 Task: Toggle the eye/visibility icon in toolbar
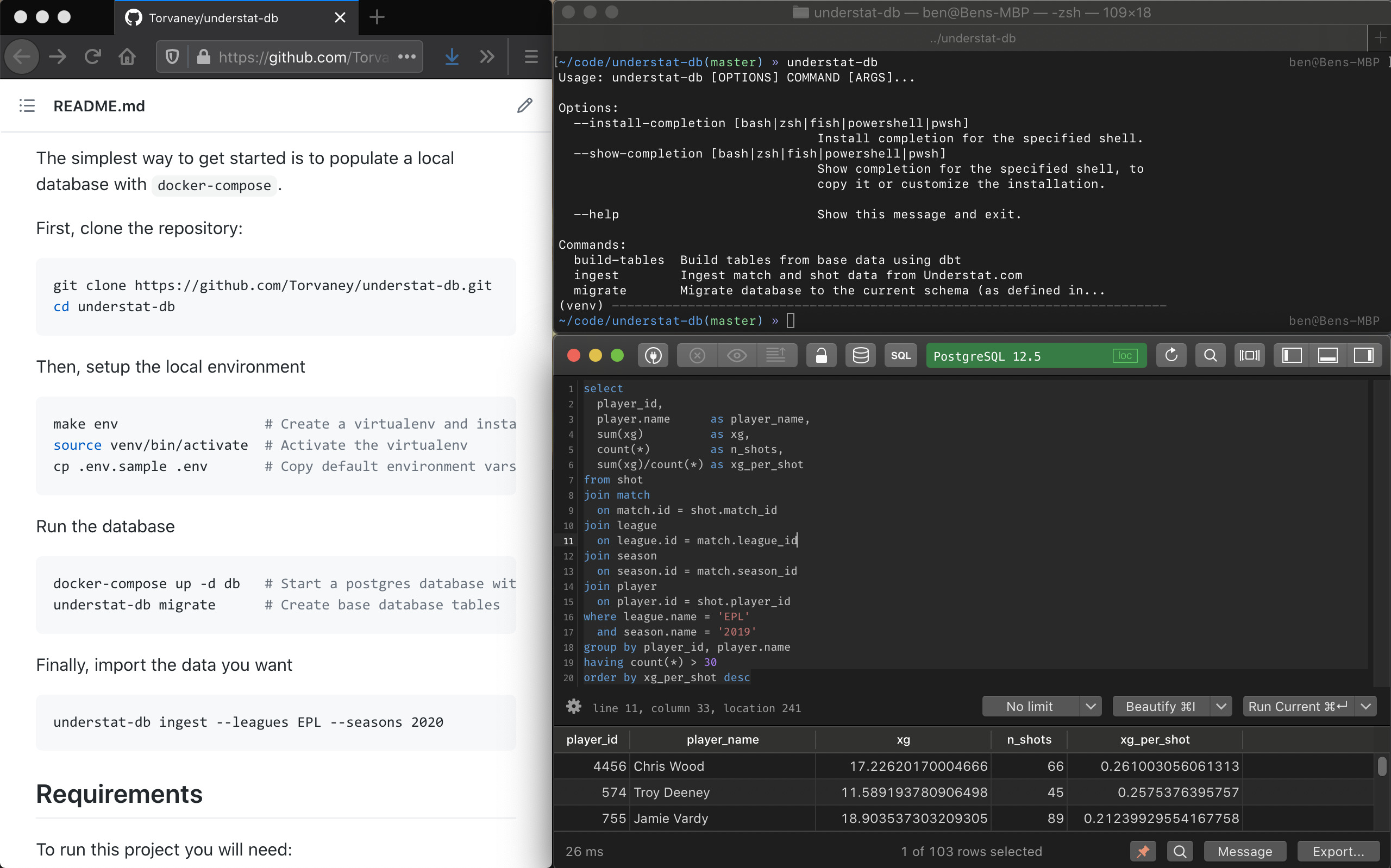point(736,356)
